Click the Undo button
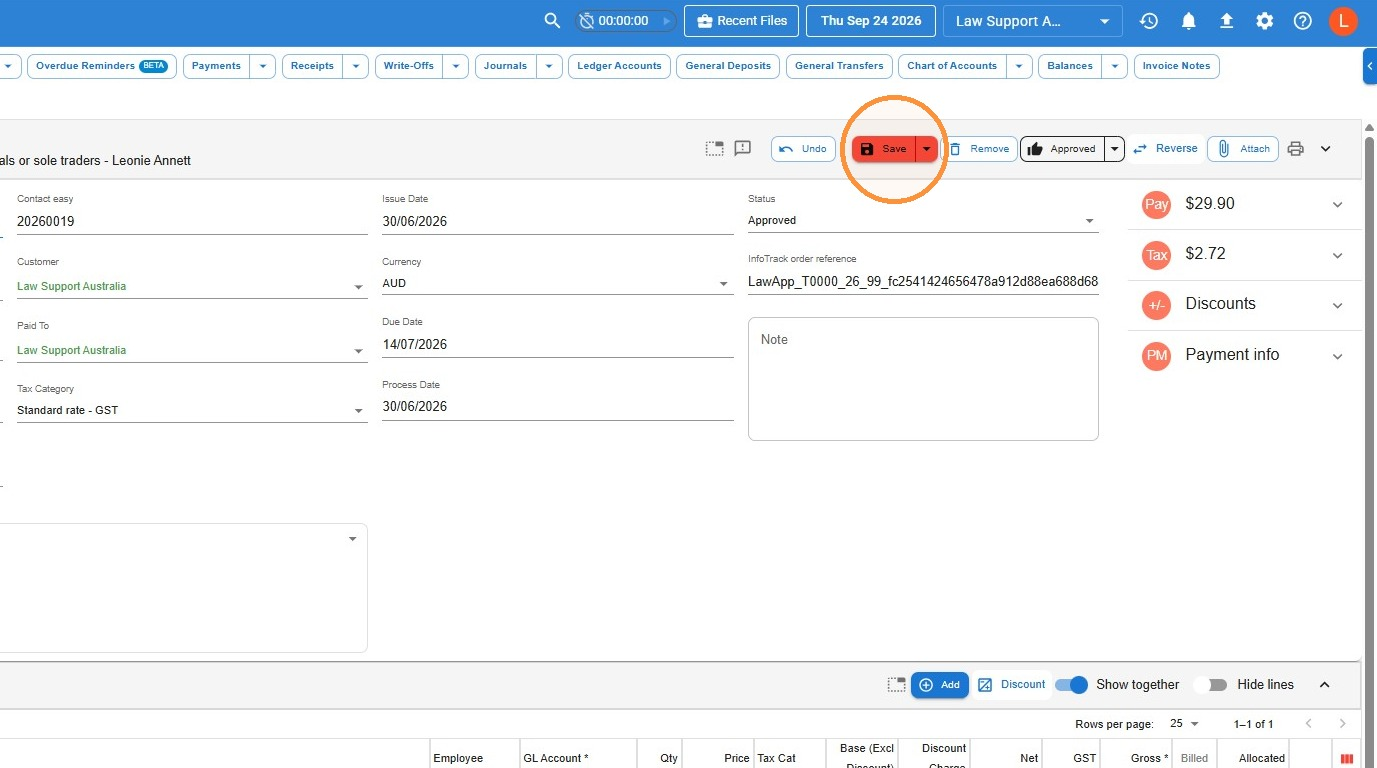 coord(803,149)
